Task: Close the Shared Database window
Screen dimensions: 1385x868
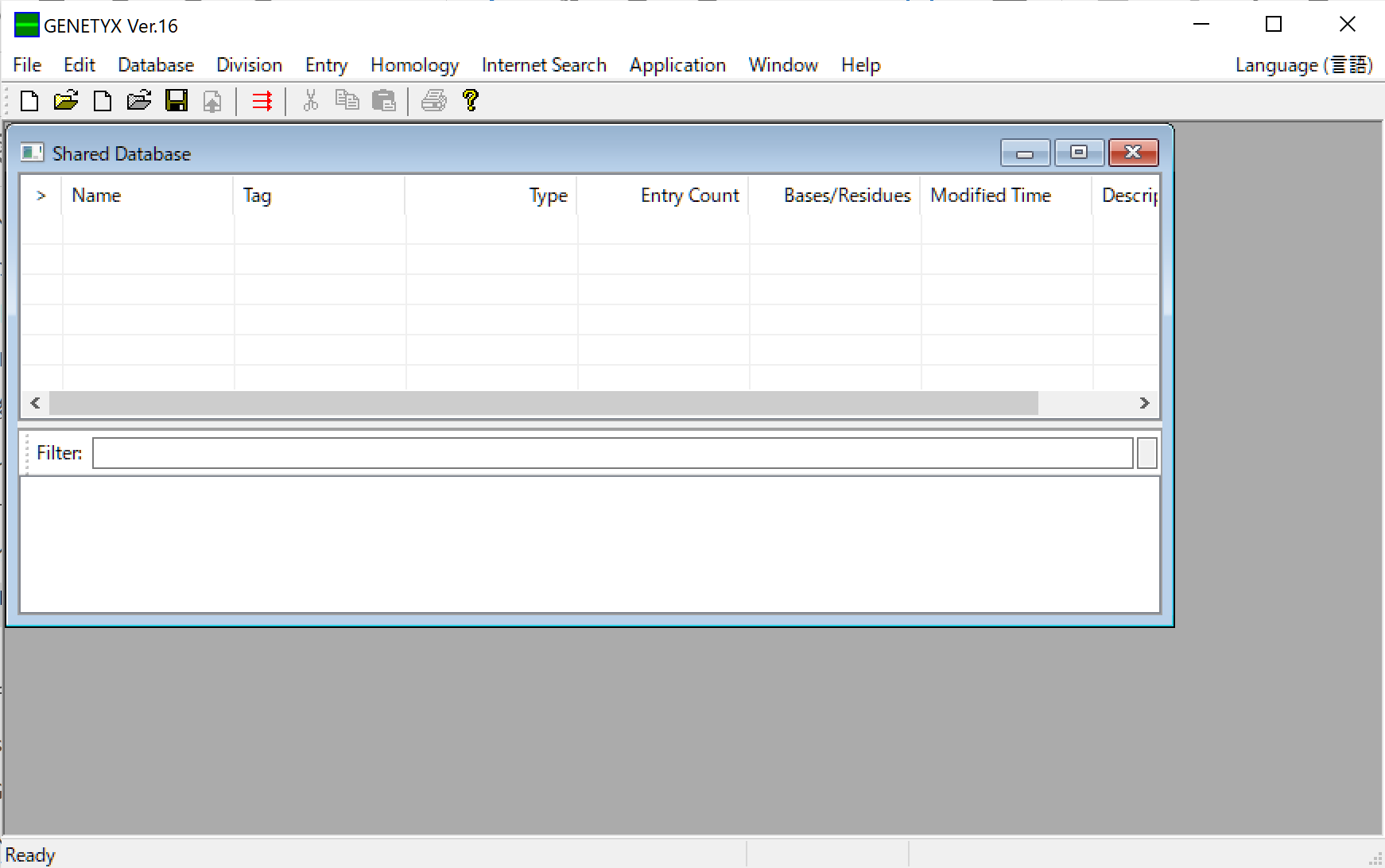Action: pos(1133,153)
